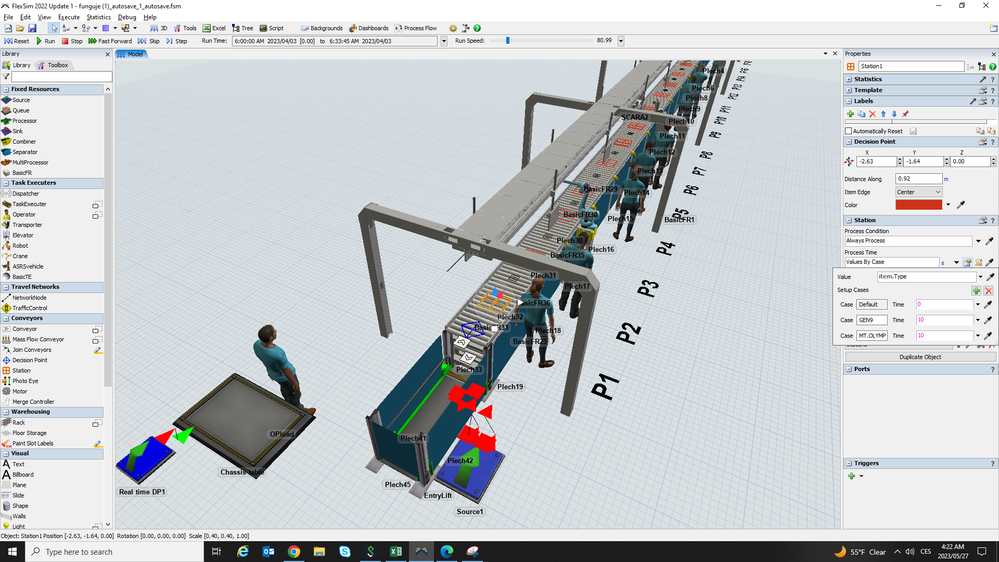999x562 pixels.
Task: Open the Execute menu
Action: (69, 17)
